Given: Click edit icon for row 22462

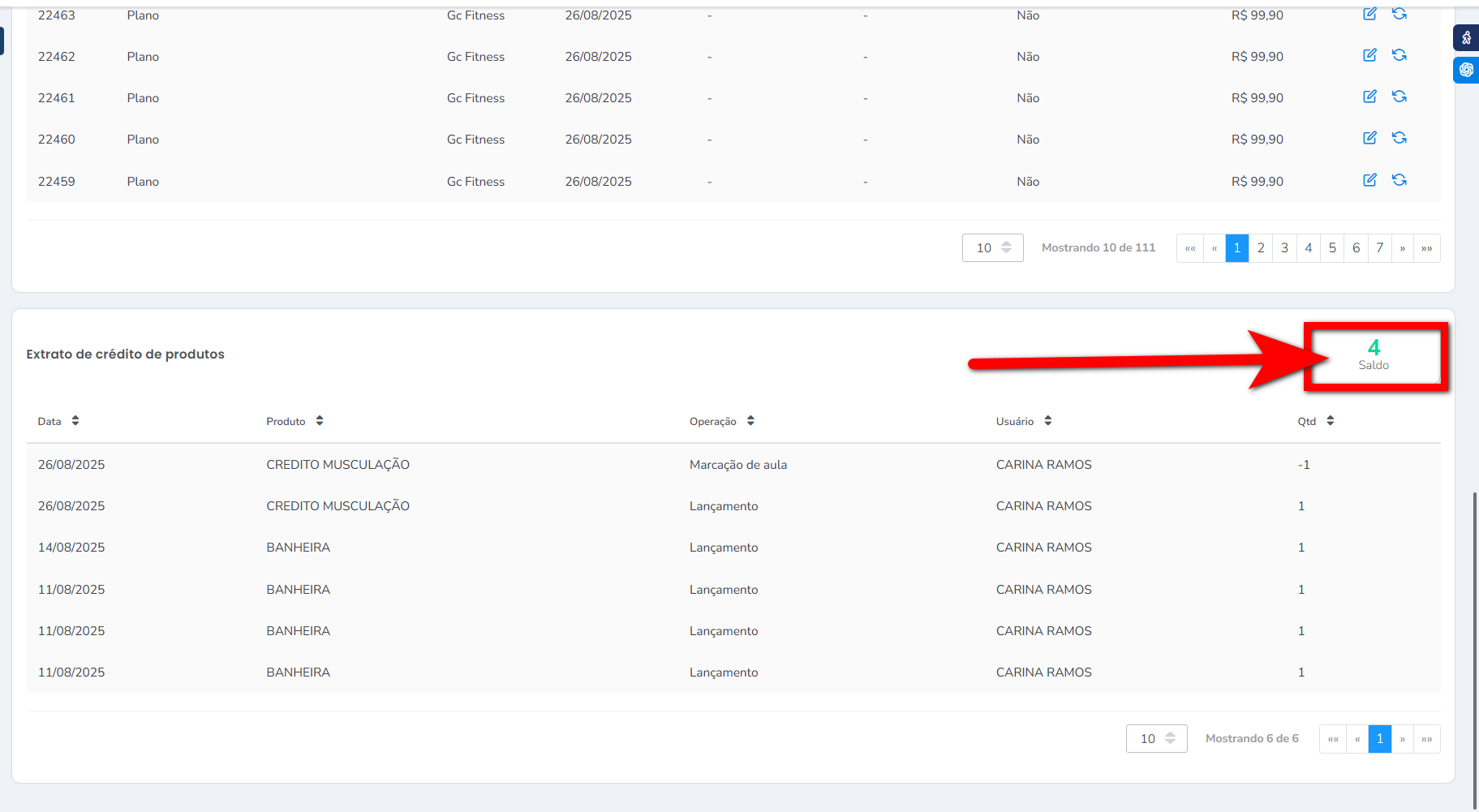Looking at the screenshot, I should point(1369,55).
